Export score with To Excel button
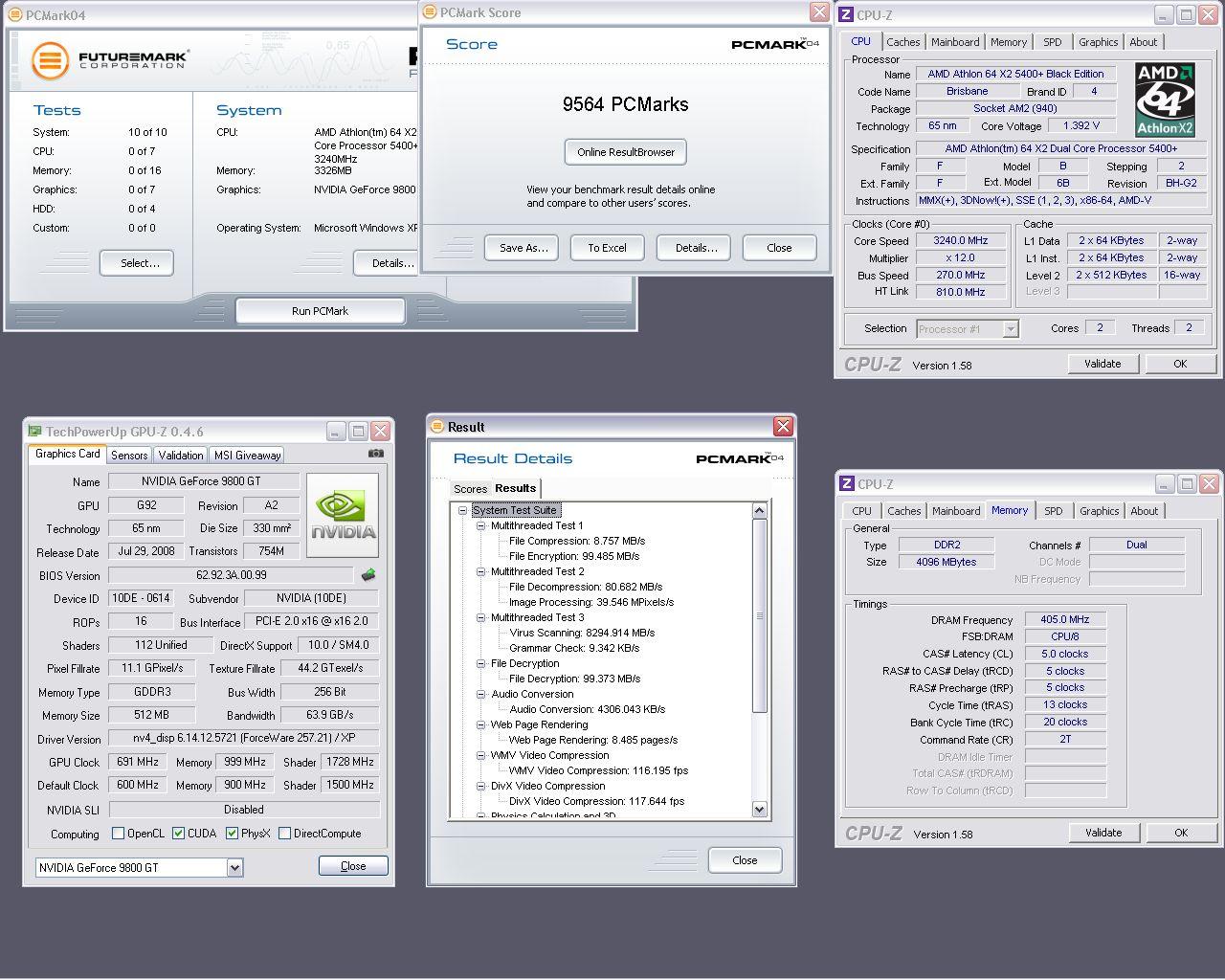This screenshot has width=1225, height=980. (607, 248)
